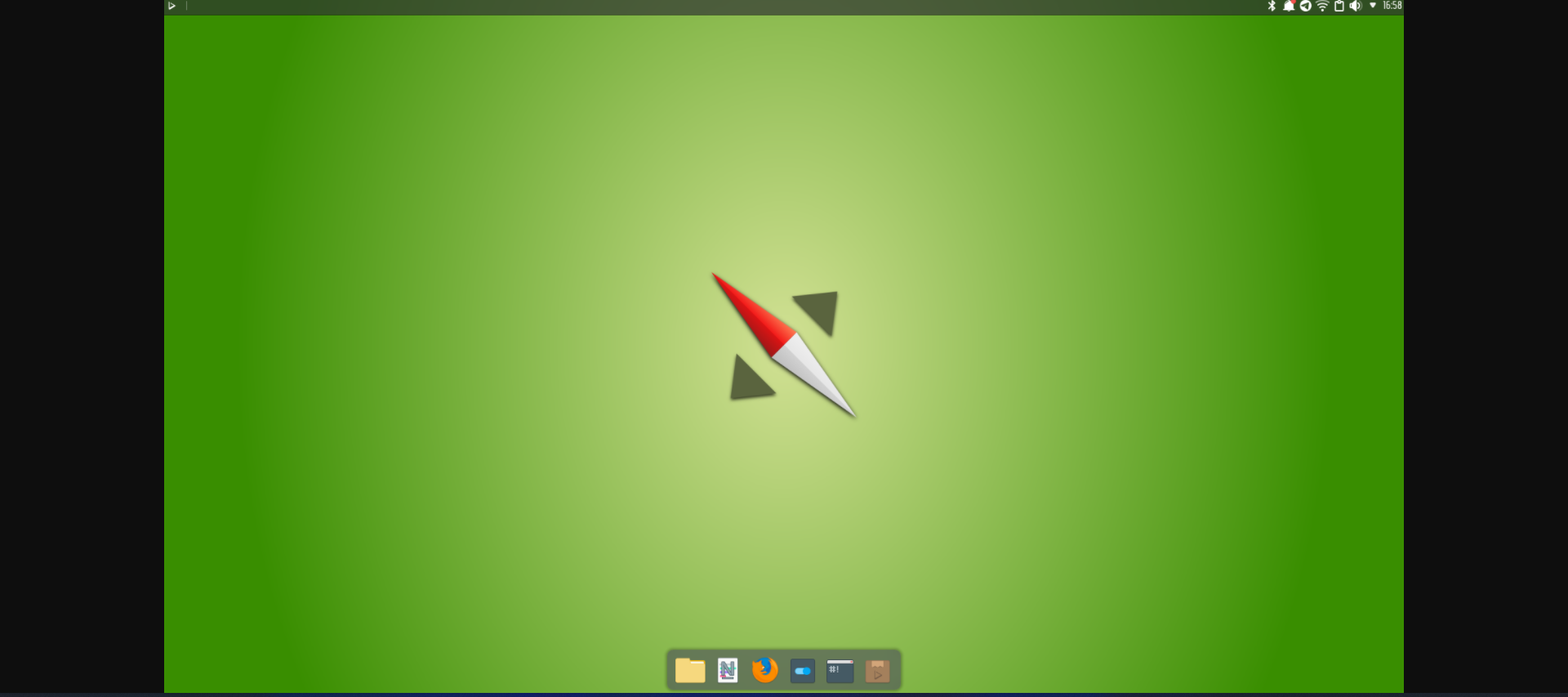Open the Files folder in the dock
Screen dimensions: 1568x697
click(690, 670)
